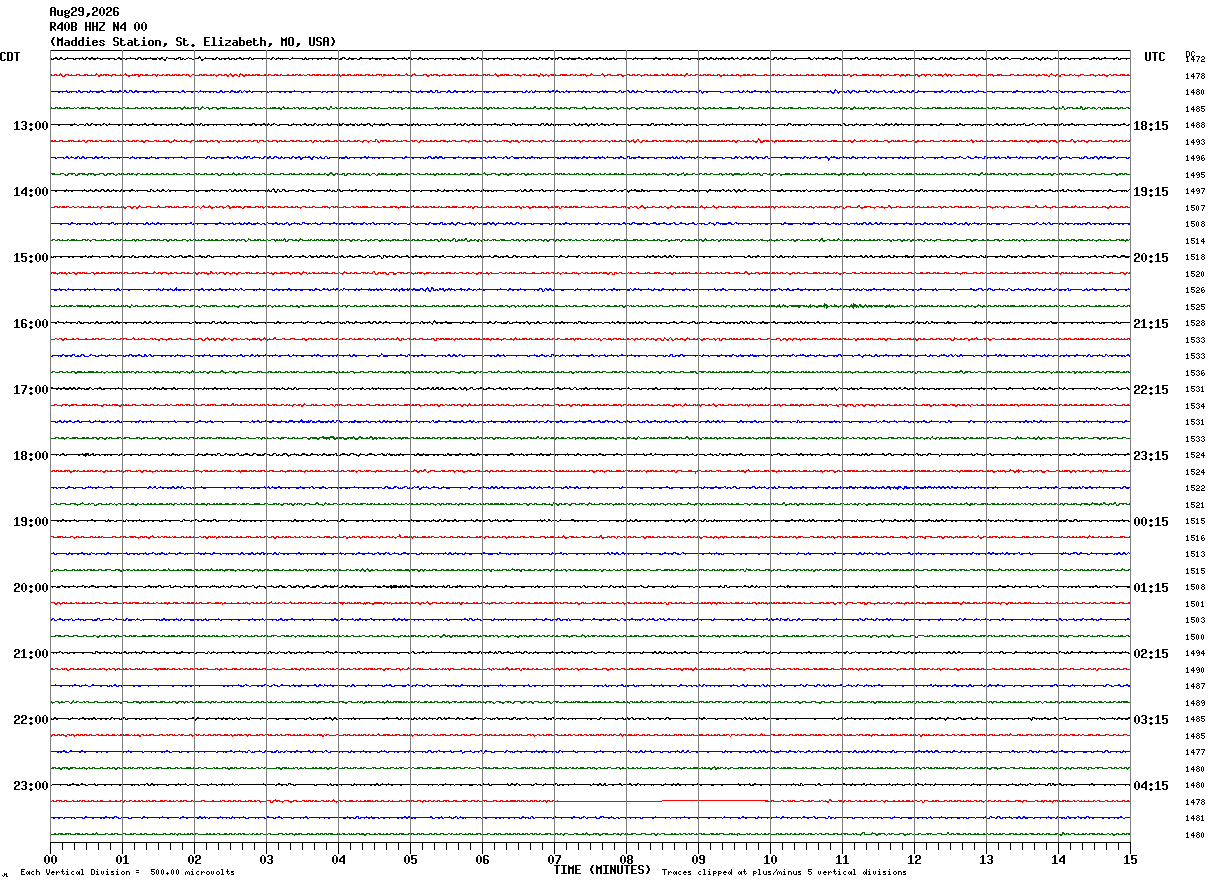Select the 13:00 CDT time label
The height and width of the screenshot is (886, 1210).
30,126
